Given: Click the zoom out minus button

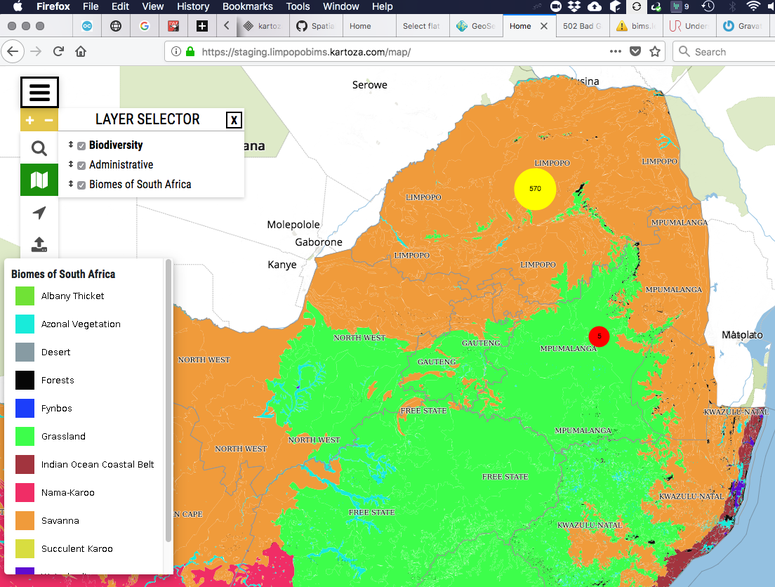Looking at the screenshot, I should [49, 121].
